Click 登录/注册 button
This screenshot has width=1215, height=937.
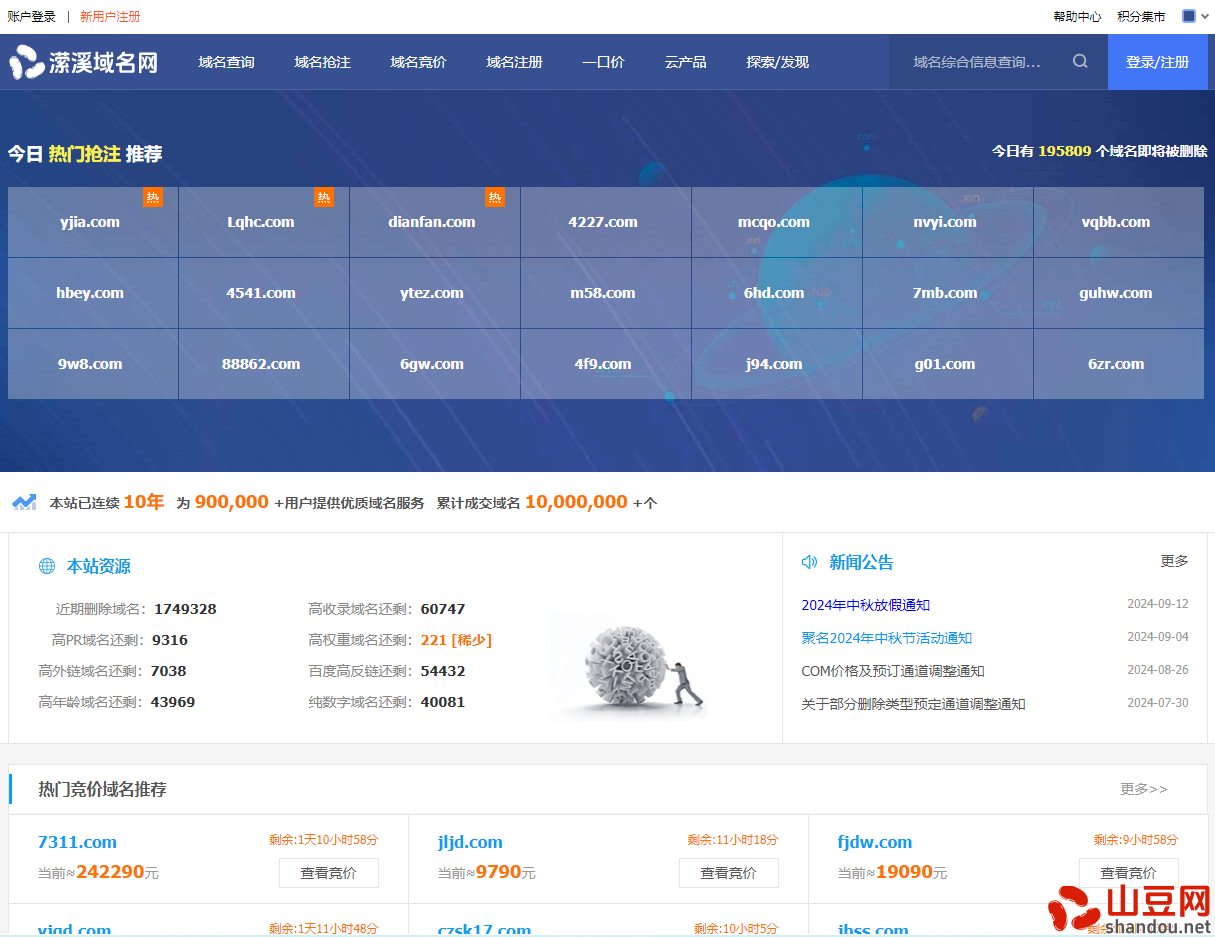pos(1157,61)
